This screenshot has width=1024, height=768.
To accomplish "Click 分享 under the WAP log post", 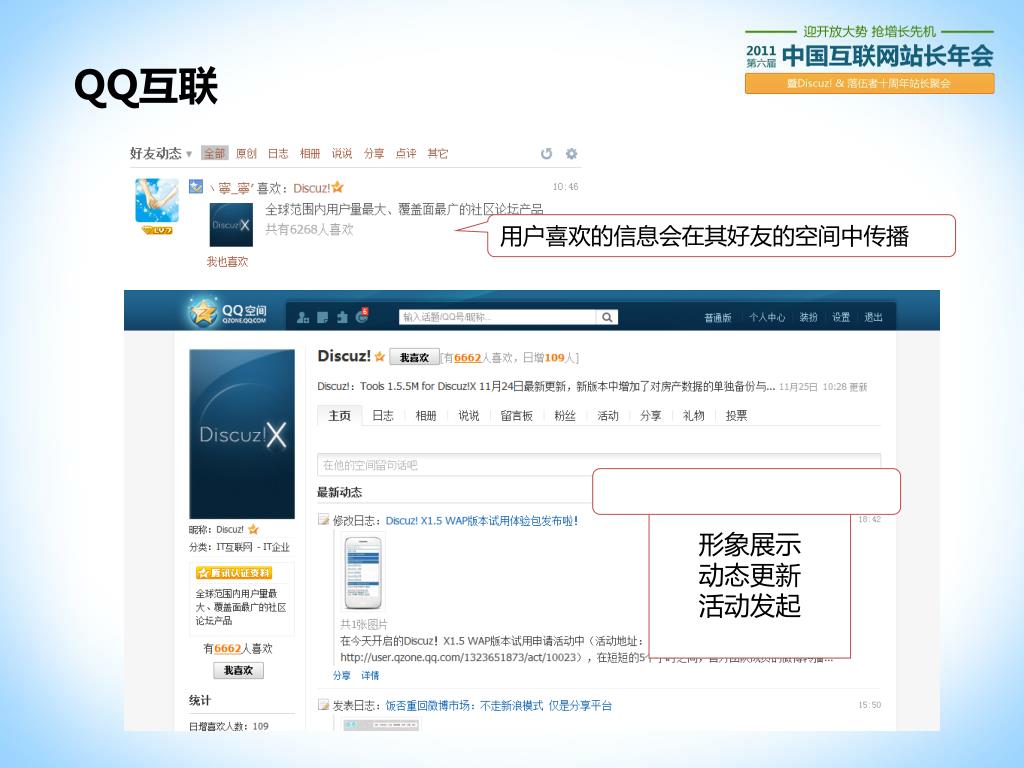I will click(342, 675).
